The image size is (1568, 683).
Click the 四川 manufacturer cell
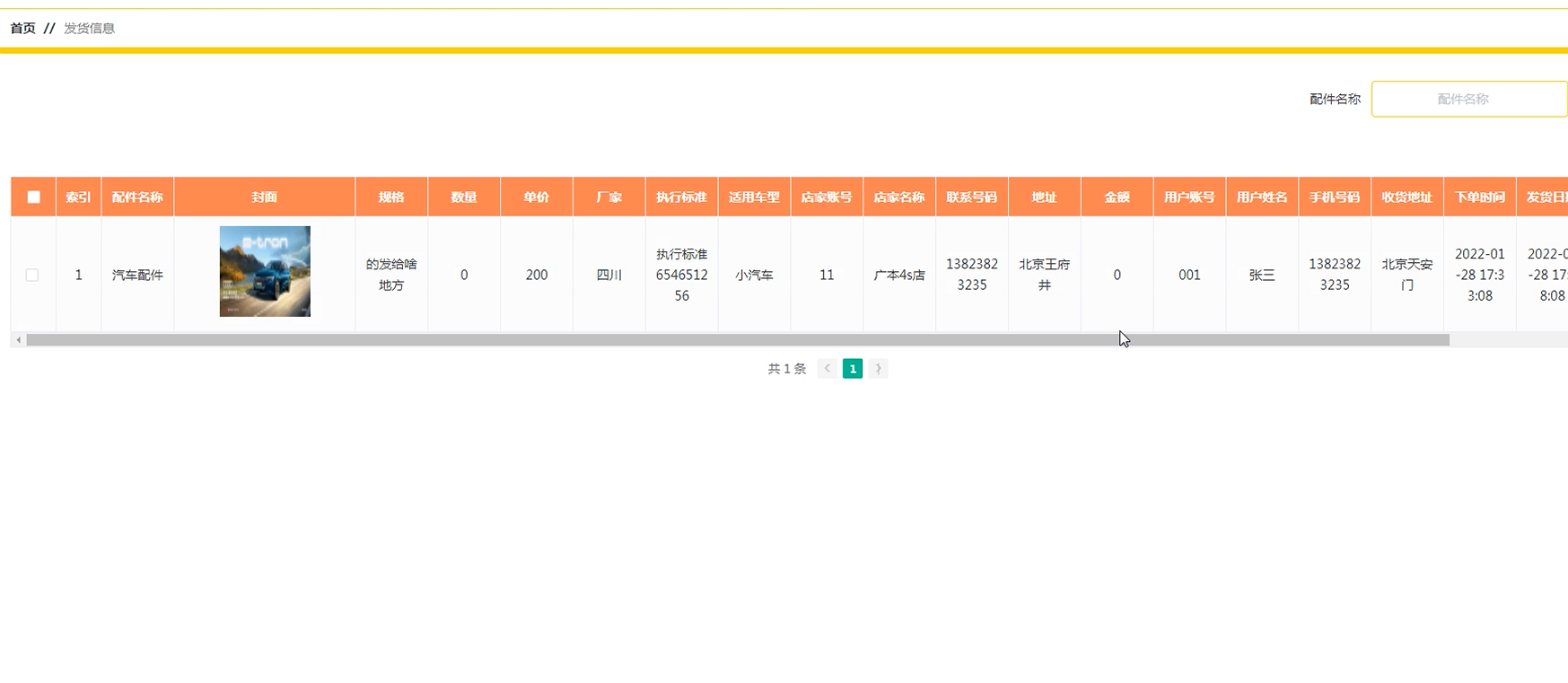tap(609, 275)
